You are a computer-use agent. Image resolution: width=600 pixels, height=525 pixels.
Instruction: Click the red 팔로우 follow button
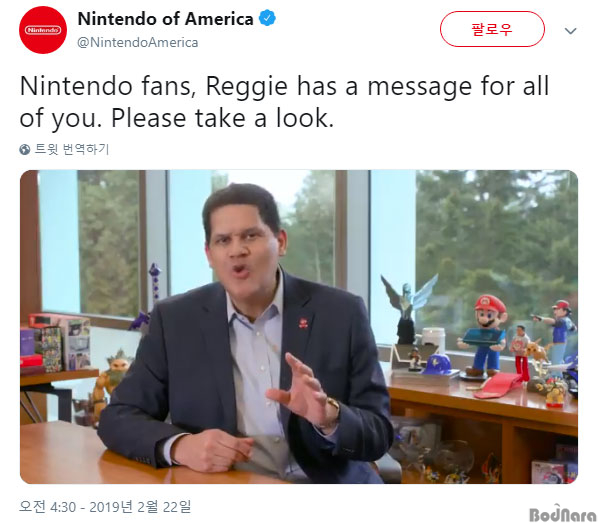[x=492, y=29]
